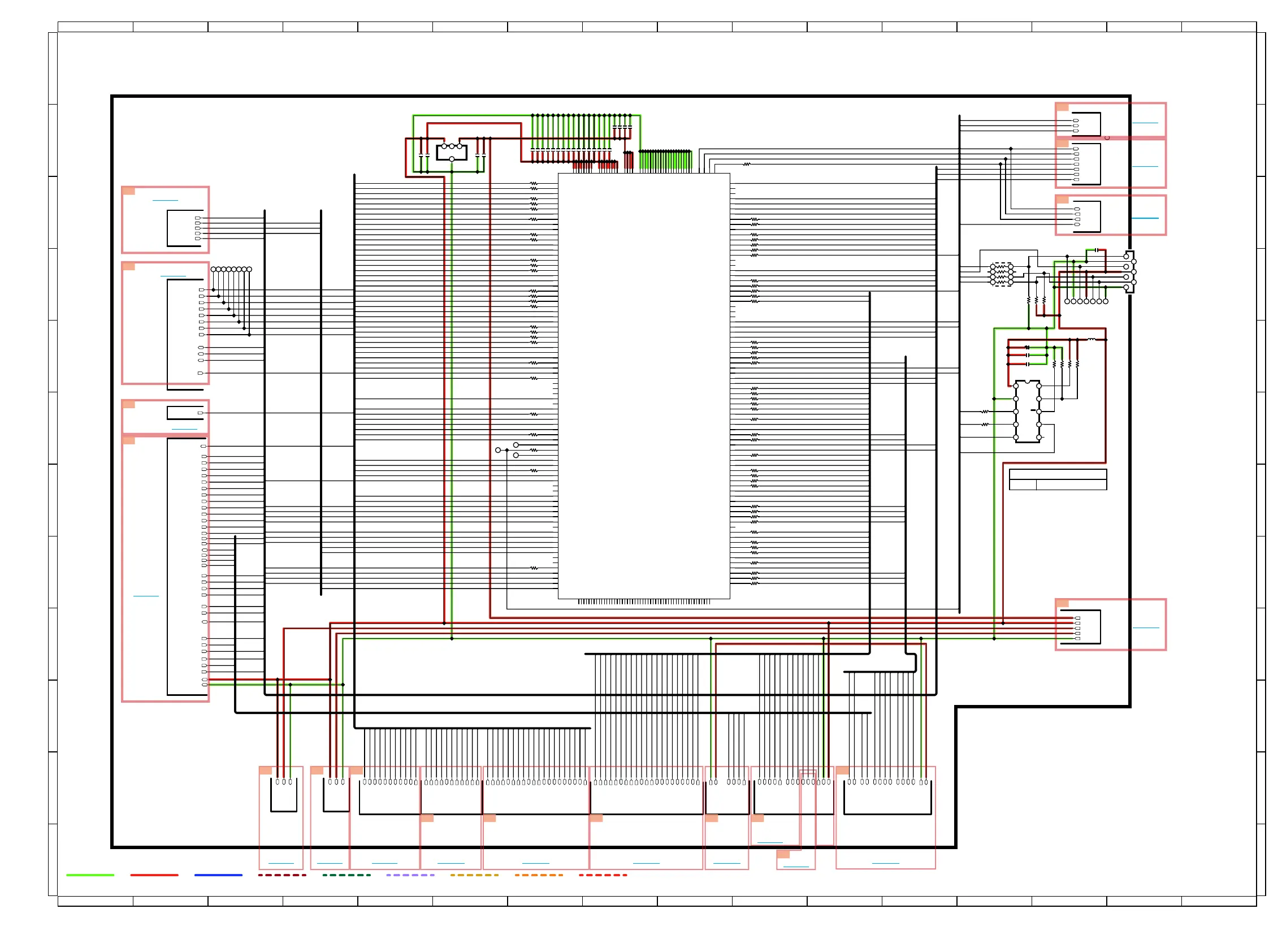1282x952 pixels.
Task: Select the dashed dark green legend line
Action: click(x=347, y=875)
